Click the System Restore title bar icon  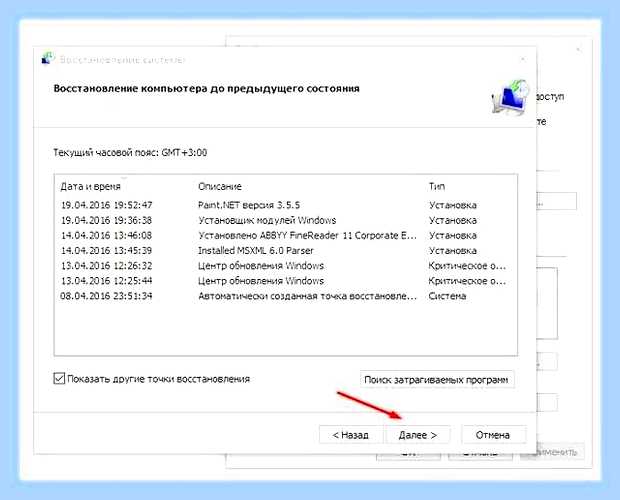point(48,58)
